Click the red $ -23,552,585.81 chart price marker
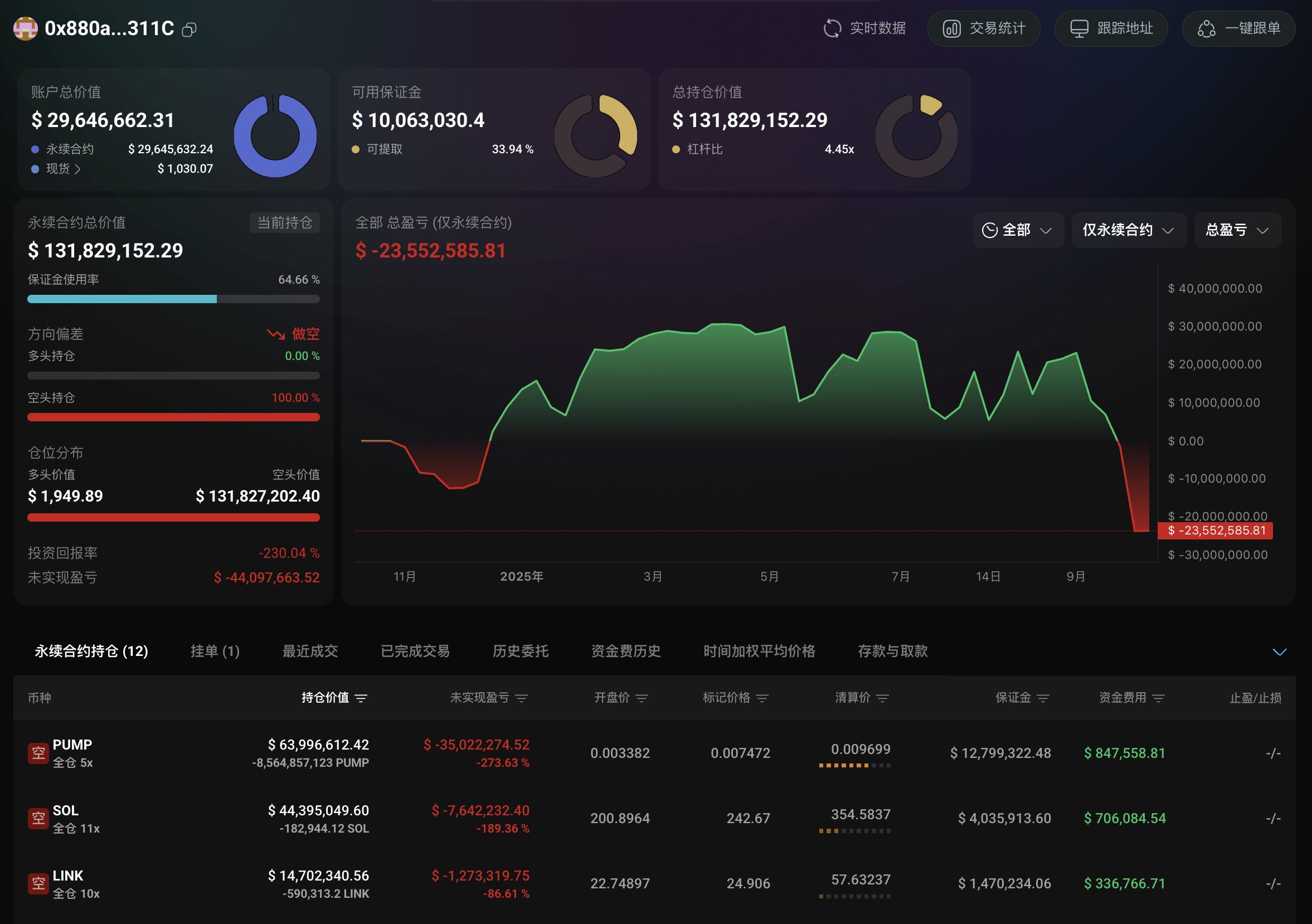 pos(1215,531)
